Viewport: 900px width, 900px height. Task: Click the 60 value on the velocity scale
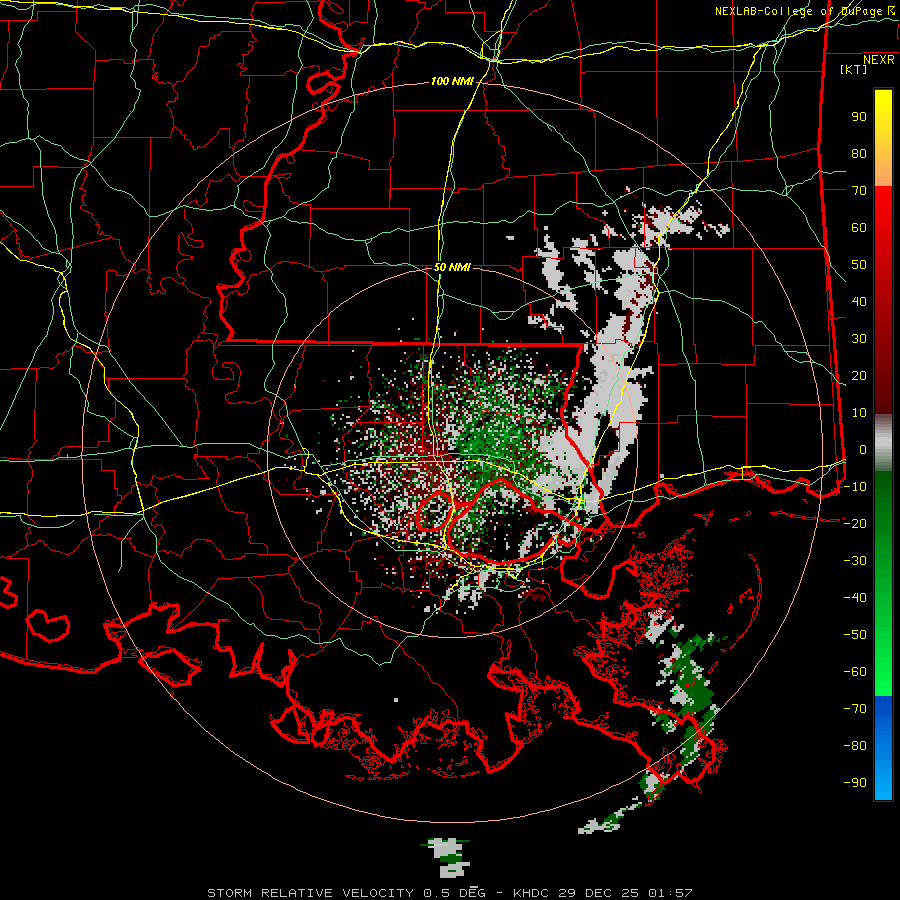pyautogui.click(x=859, y=228)
